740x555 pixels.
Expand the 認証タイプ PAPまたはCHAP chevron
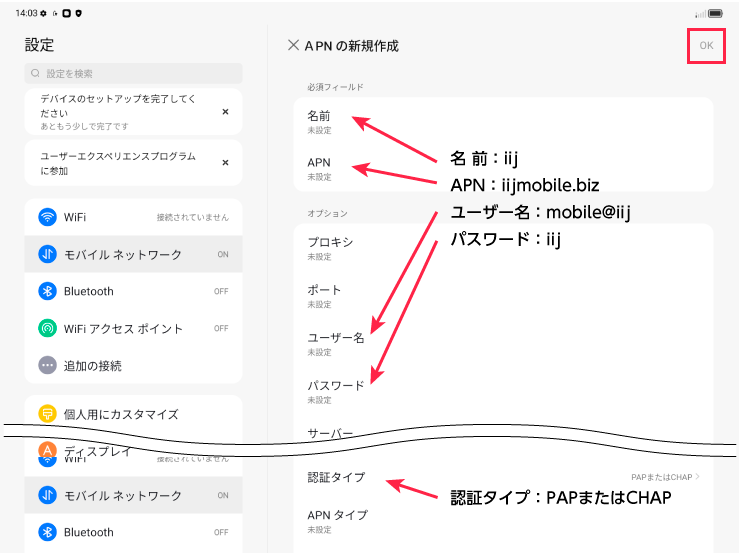(x=698, y=477)
